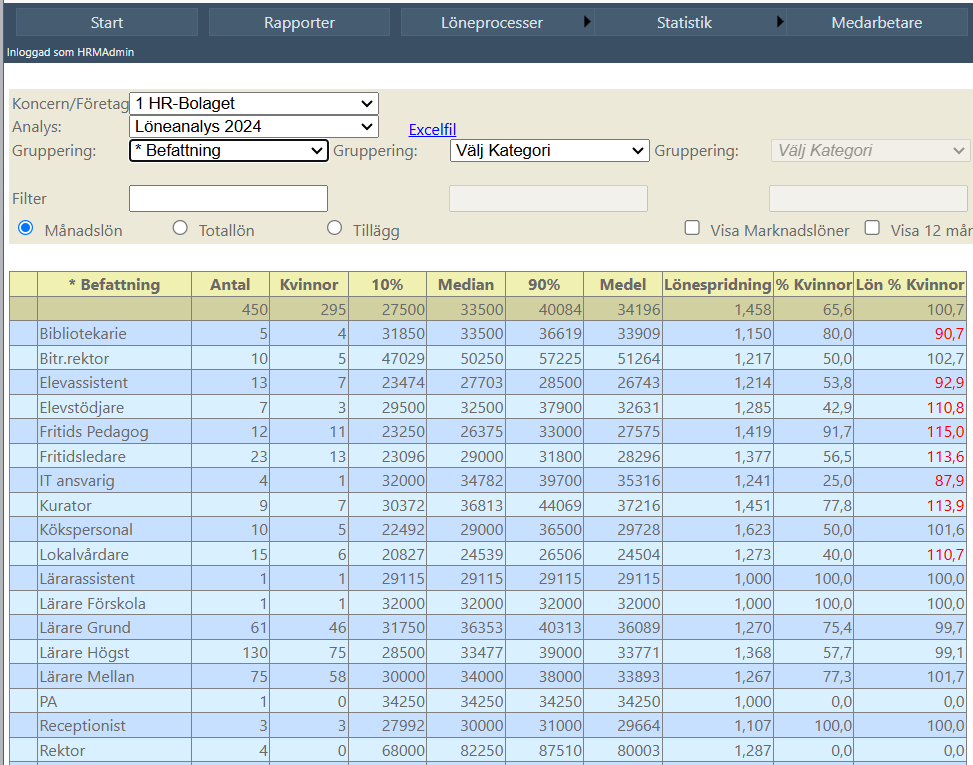Select the Totallön radio button
The image size is (973, 765).
[x=180, y=228]
